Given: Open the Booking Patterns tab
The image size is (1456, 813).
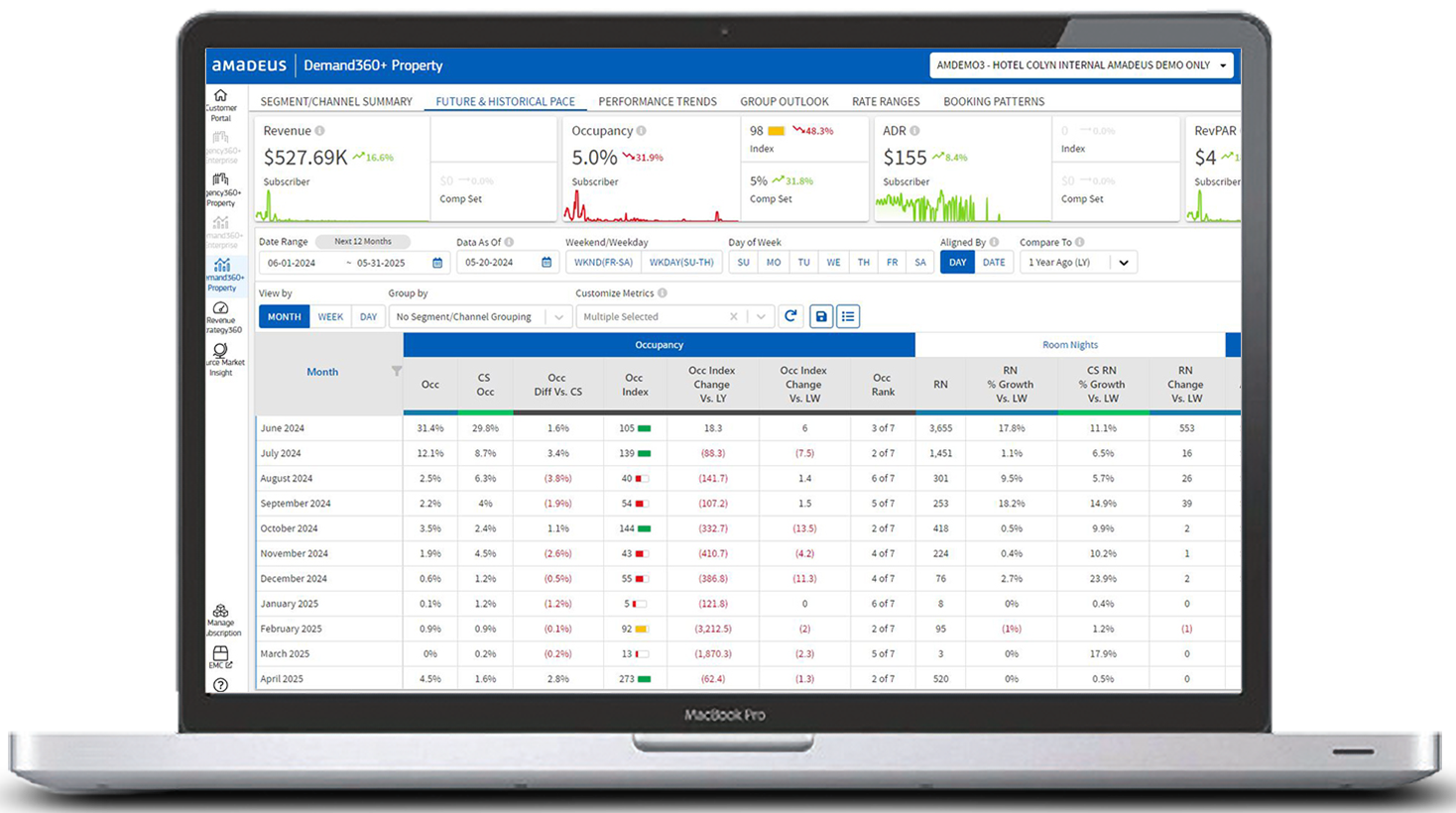Looking at the screenshot, I should click(x=993, y=101).
